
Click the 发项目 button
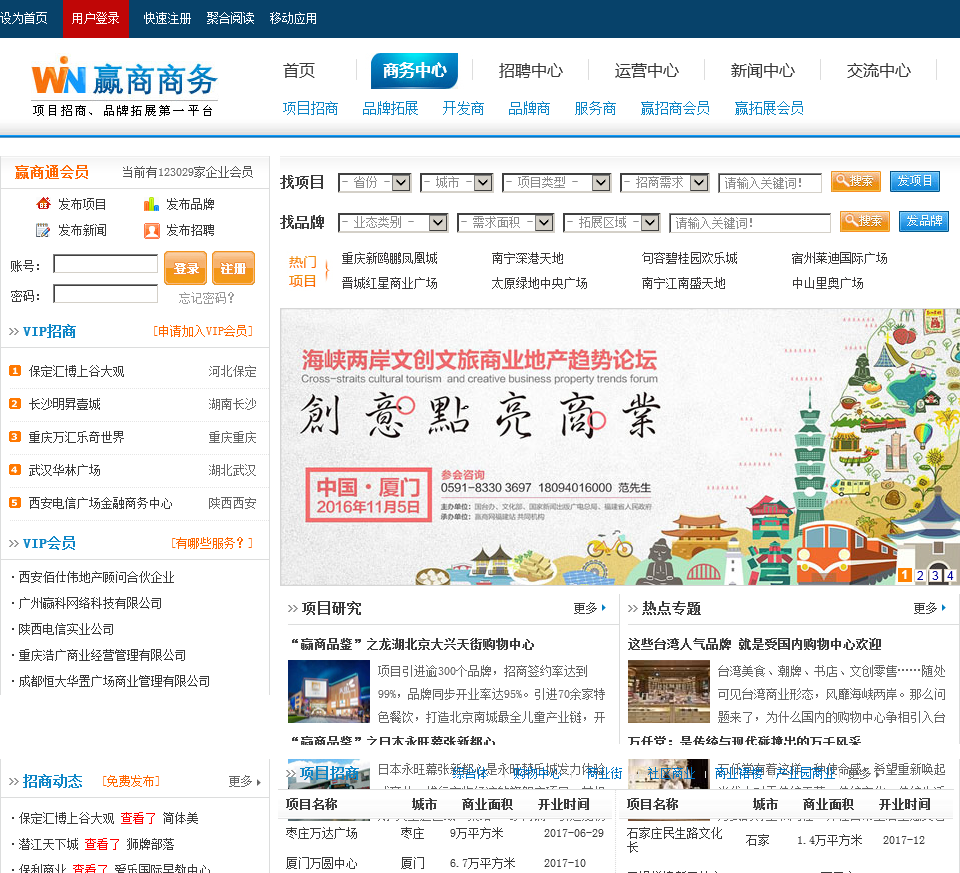tap(915, 181)
